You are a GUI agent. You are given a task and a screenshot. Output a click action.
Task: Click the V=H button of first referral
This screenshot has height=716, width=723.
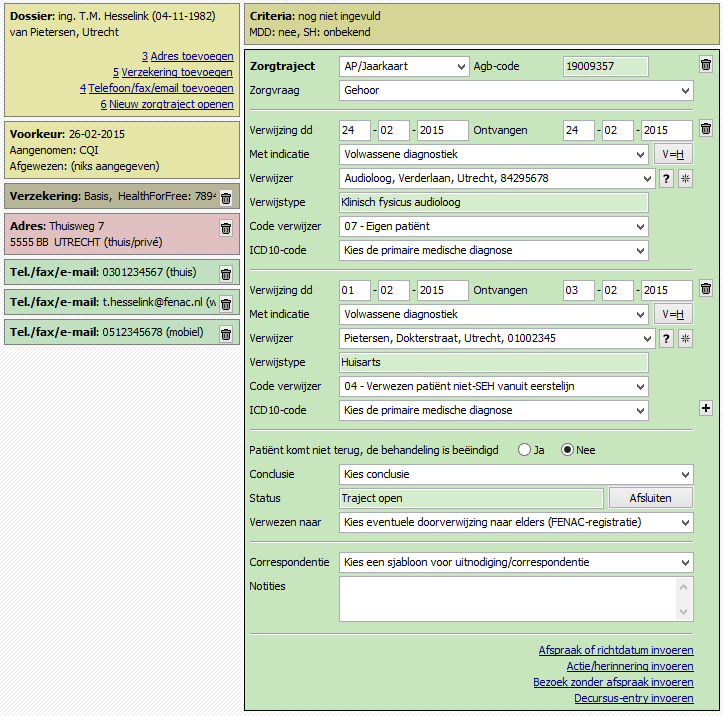click(x=673, y=155)
